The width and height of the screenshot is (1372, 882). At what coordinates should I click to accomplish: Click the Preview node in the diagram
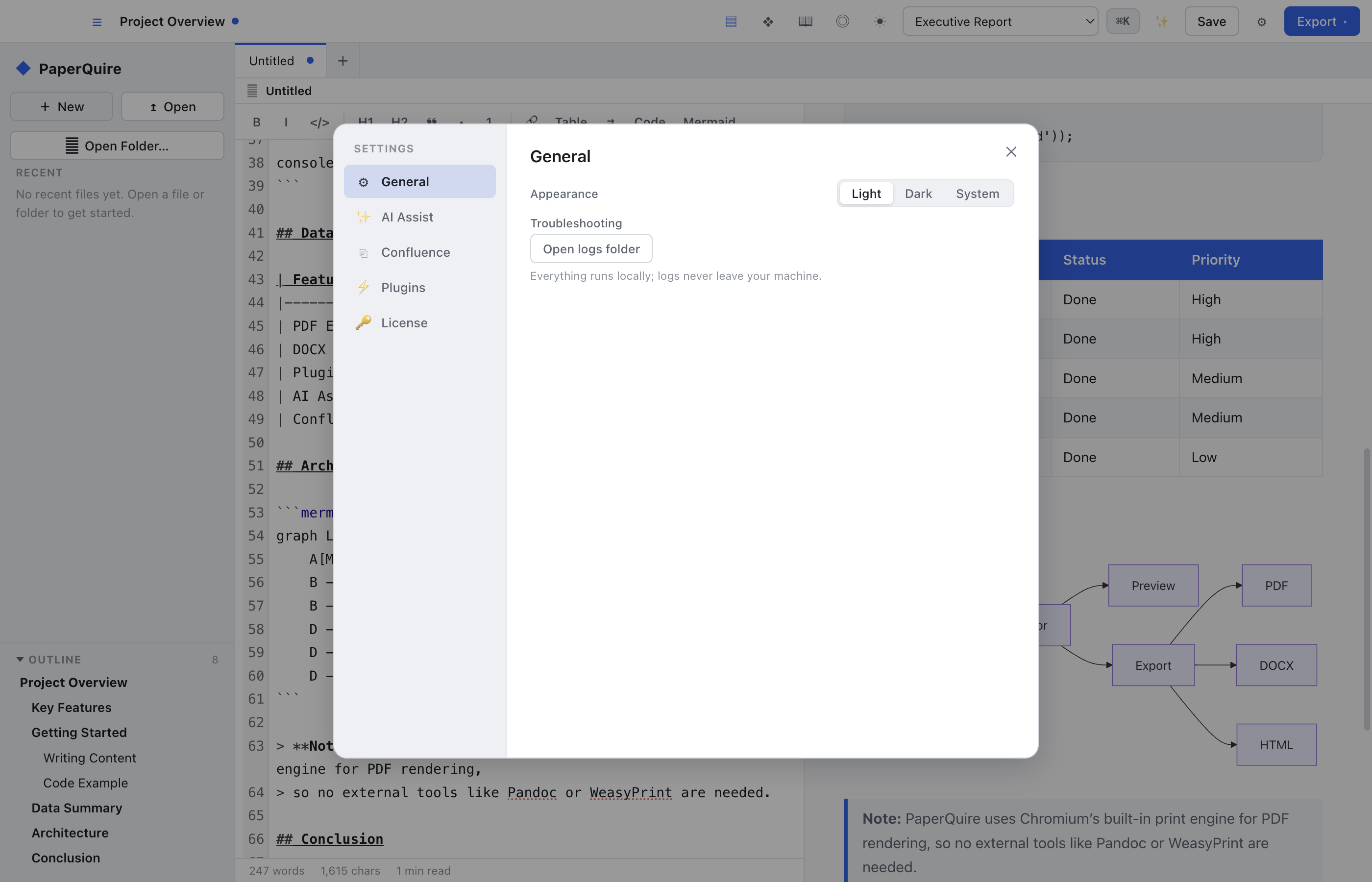(1152, 586)
